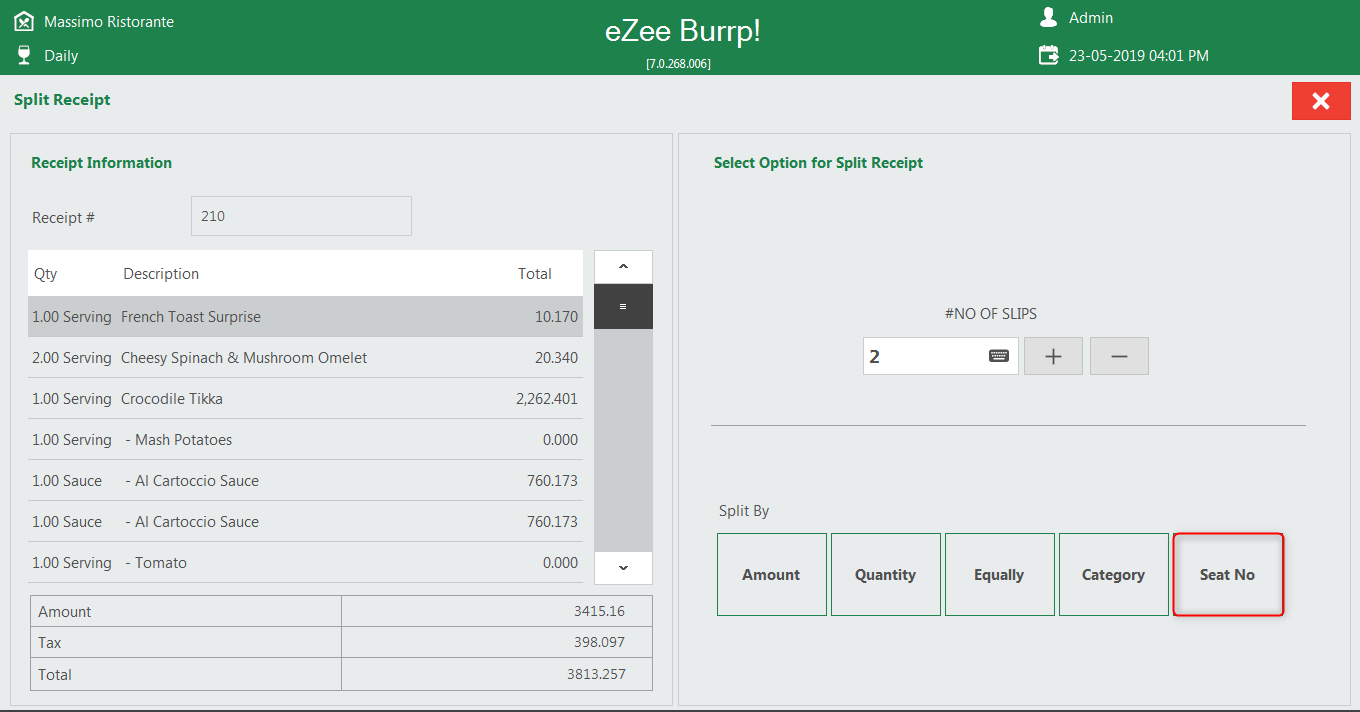The width and height of the screenshot is (1360, 712).
Task: Increase number of slips with plus button
Action: click(x=1053, y=356)
